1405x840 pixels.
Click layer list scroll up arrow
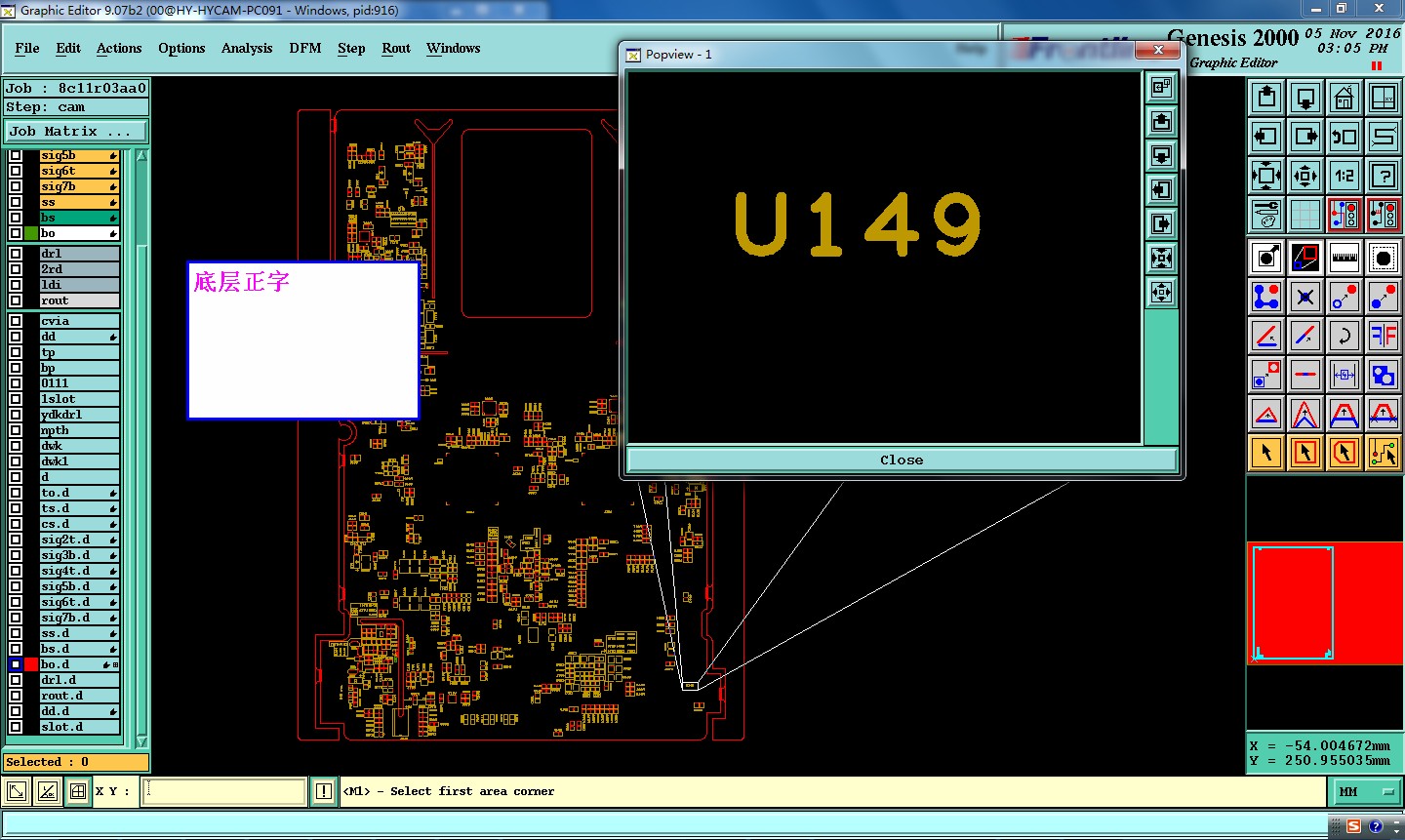coord(142,156)
